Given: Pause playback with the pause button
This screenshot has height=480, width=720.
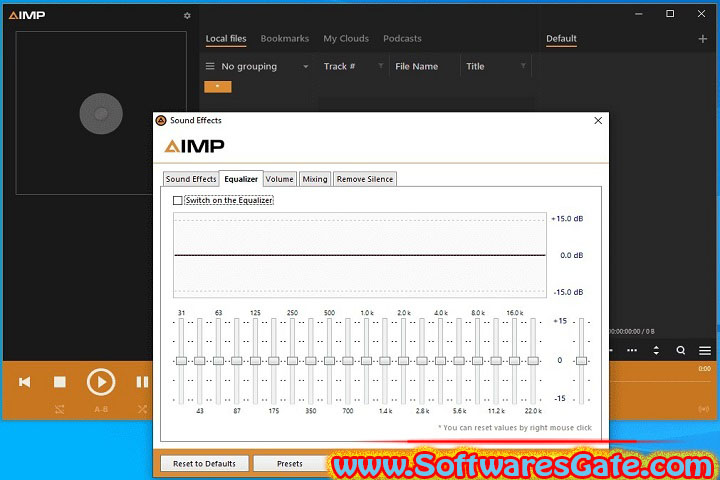Looking at the screenshot, I should coord(142,382).
